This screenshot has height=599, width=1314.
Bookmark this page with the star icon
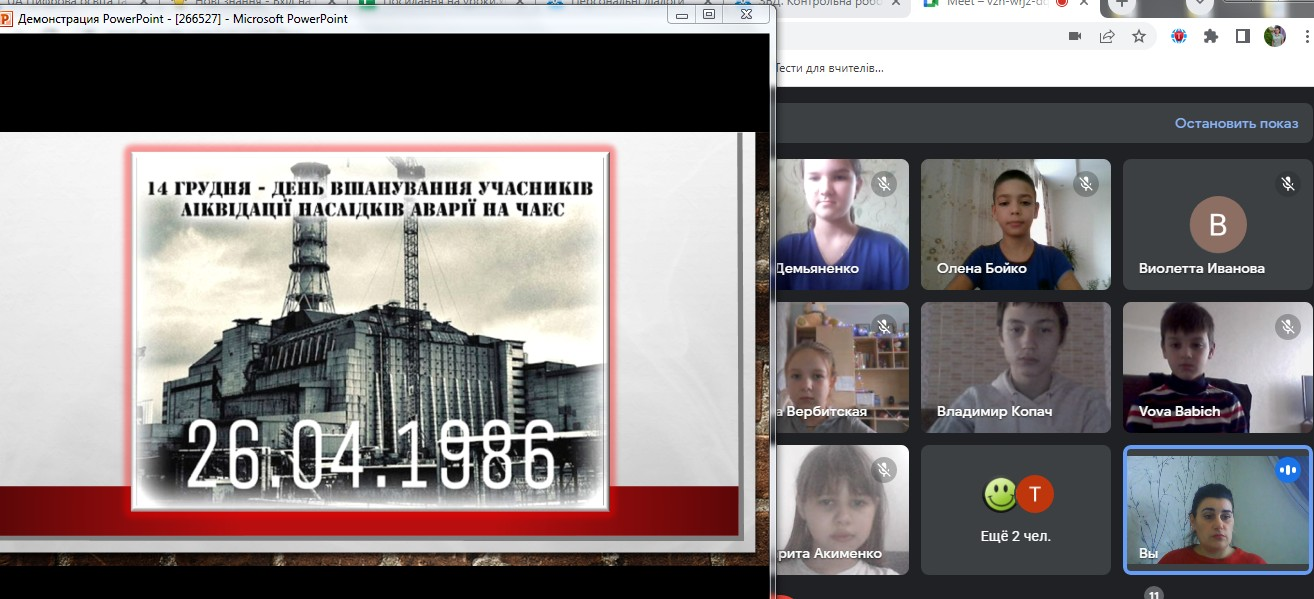[x=1139, y=36]
